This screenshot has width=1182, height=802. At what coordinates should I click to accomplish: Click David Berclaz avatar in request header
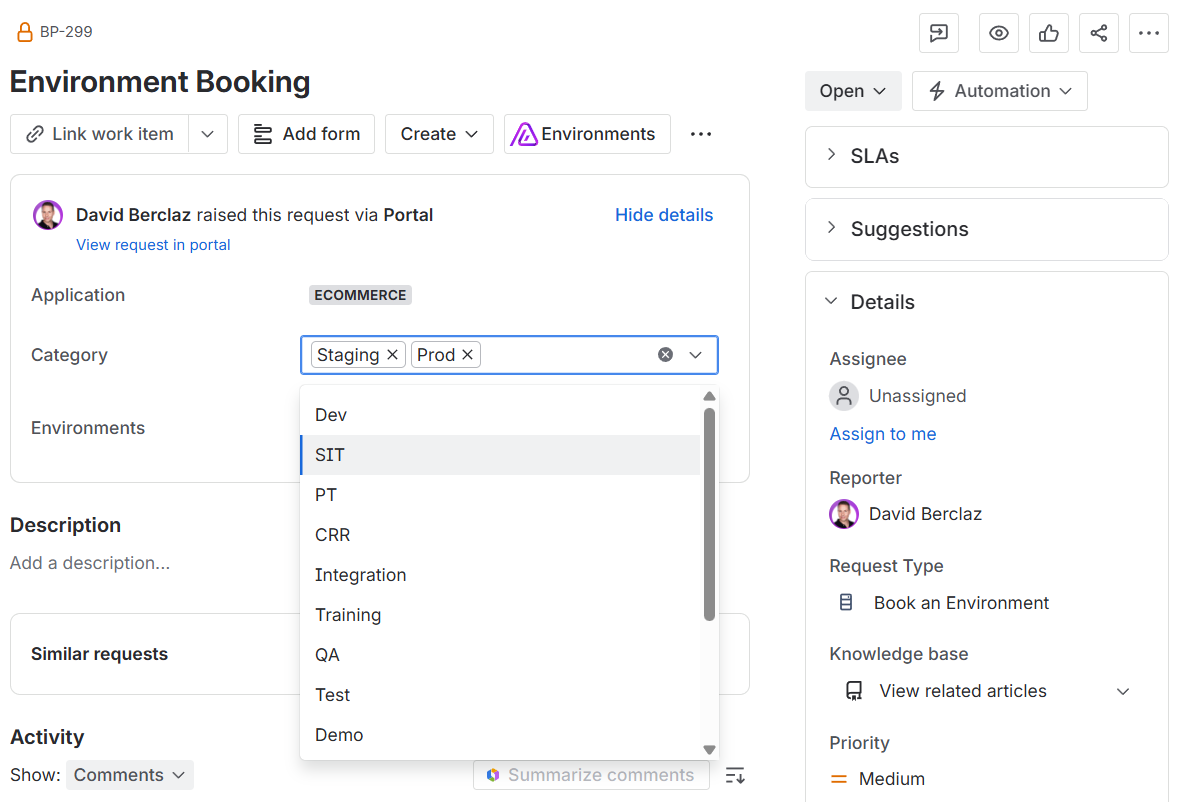(x=47, y=215)
